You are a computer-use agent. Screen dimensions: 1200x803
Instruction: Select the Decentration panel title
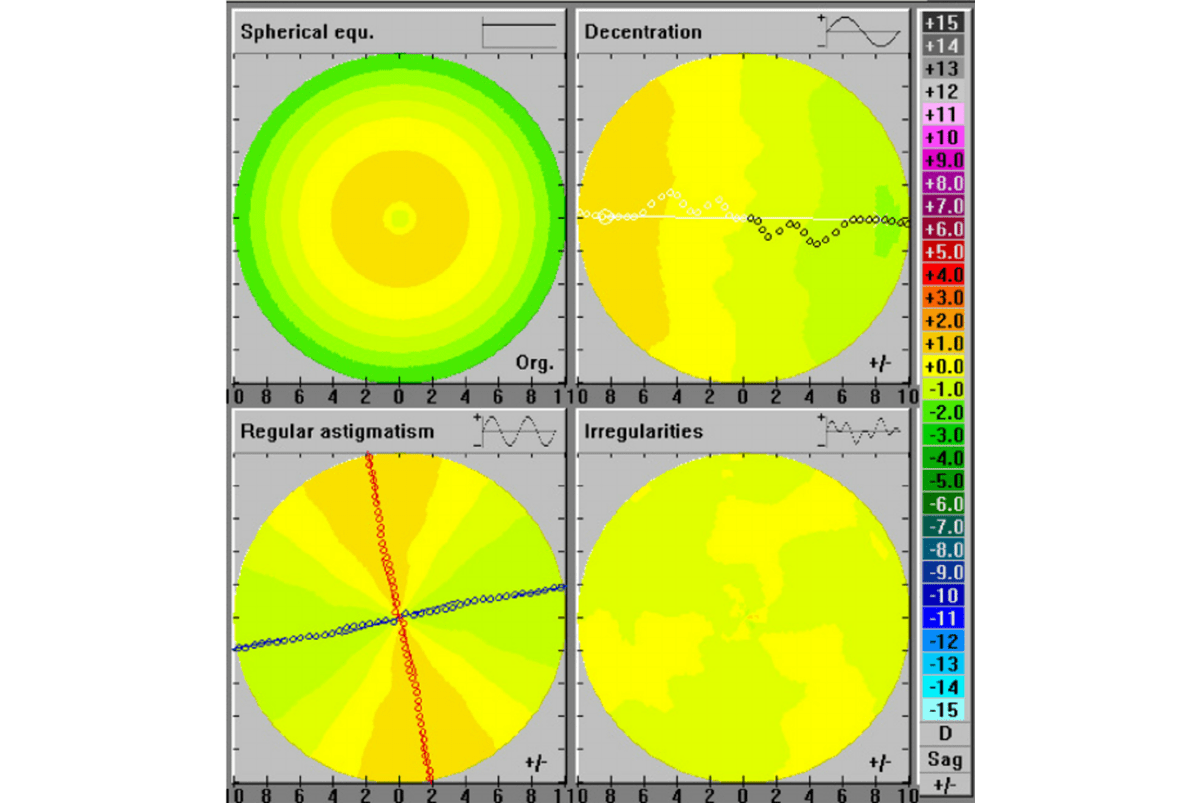[643, 31]
